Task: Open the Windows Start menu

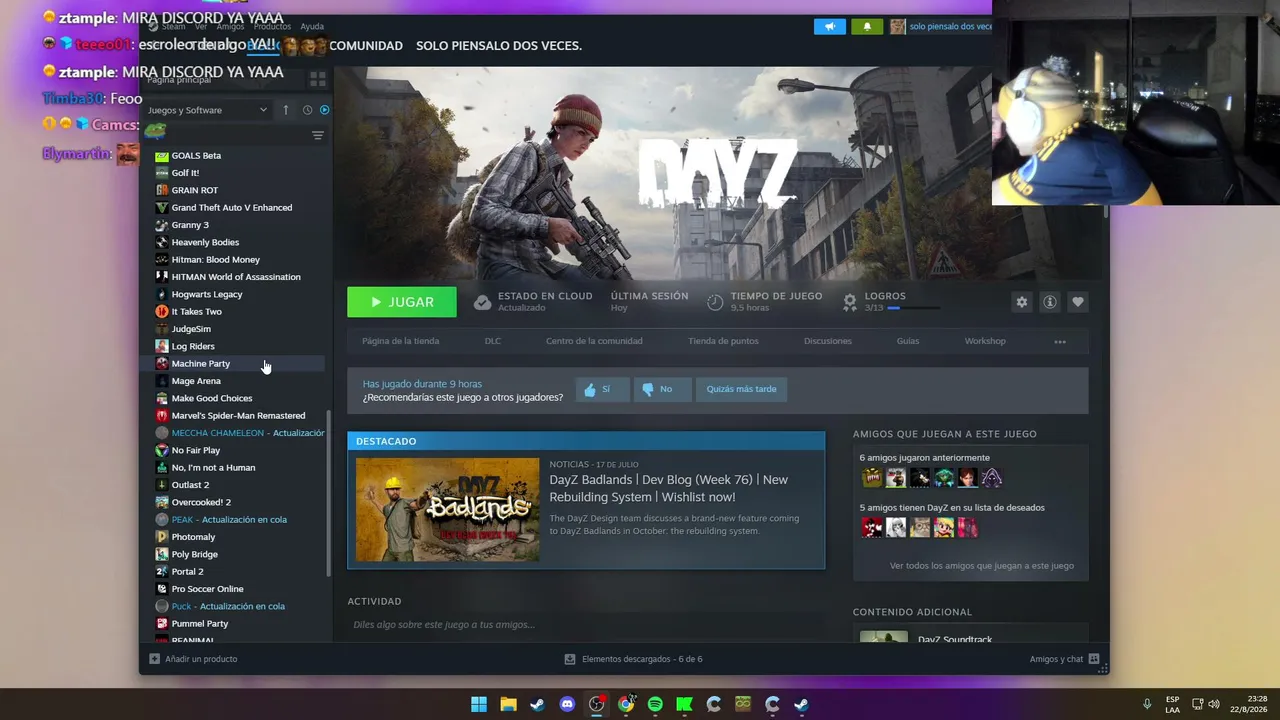Action: (479, 704)
